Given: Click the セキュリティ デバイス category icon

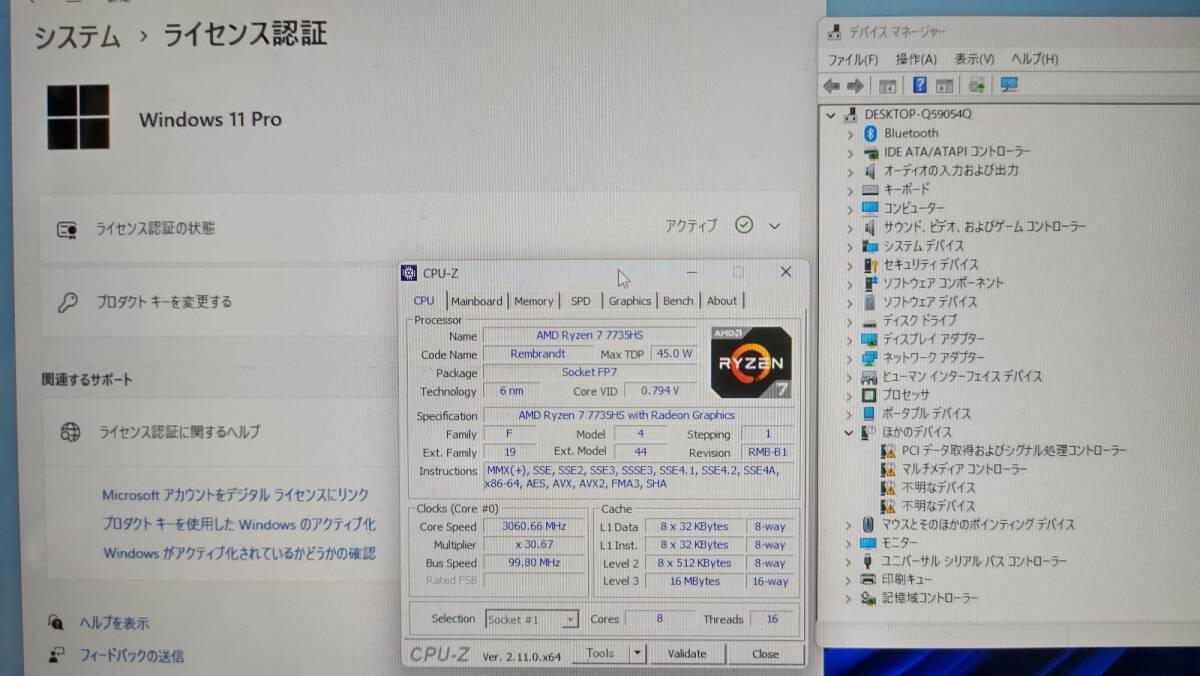Looking at the screenshot, I should pos(870,264).
